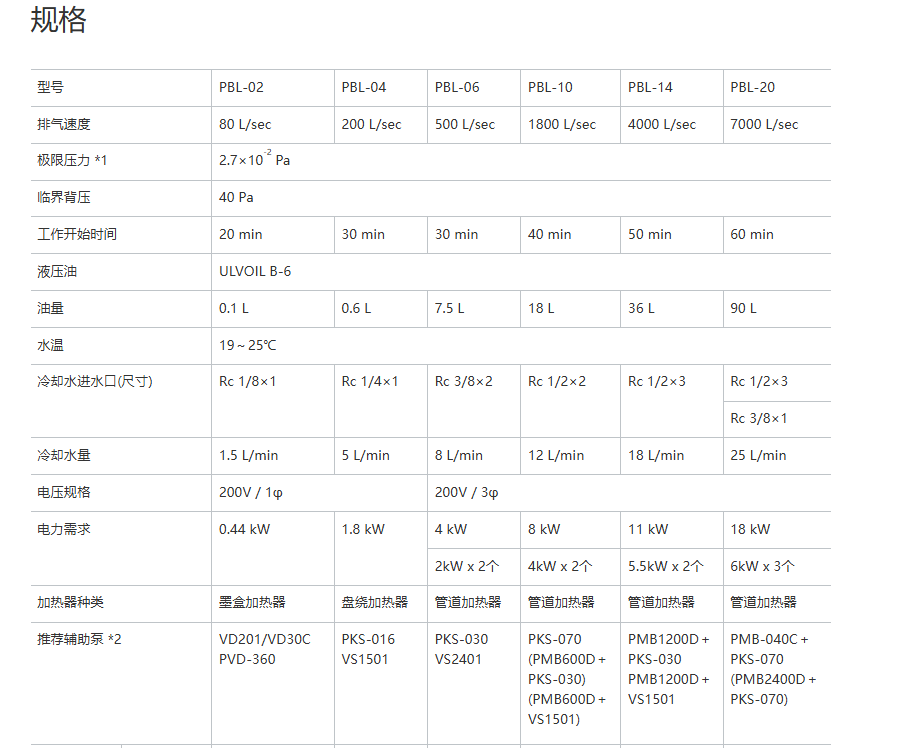The image size is (913, 748).
Task: Click the 7000 L/sec value
Action: 765,124
